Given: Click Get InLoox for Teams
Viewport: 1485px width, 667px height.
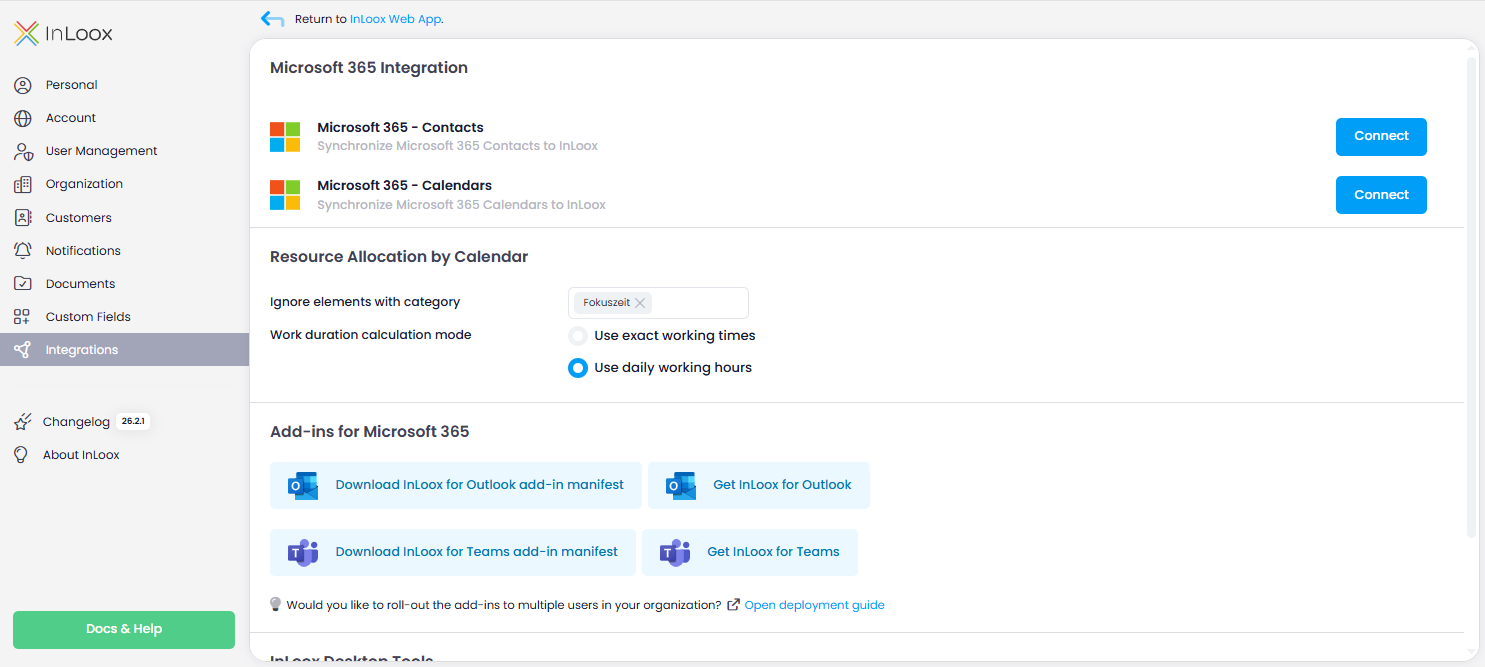Looking at the screenshot, I should [x=750, y=552].
